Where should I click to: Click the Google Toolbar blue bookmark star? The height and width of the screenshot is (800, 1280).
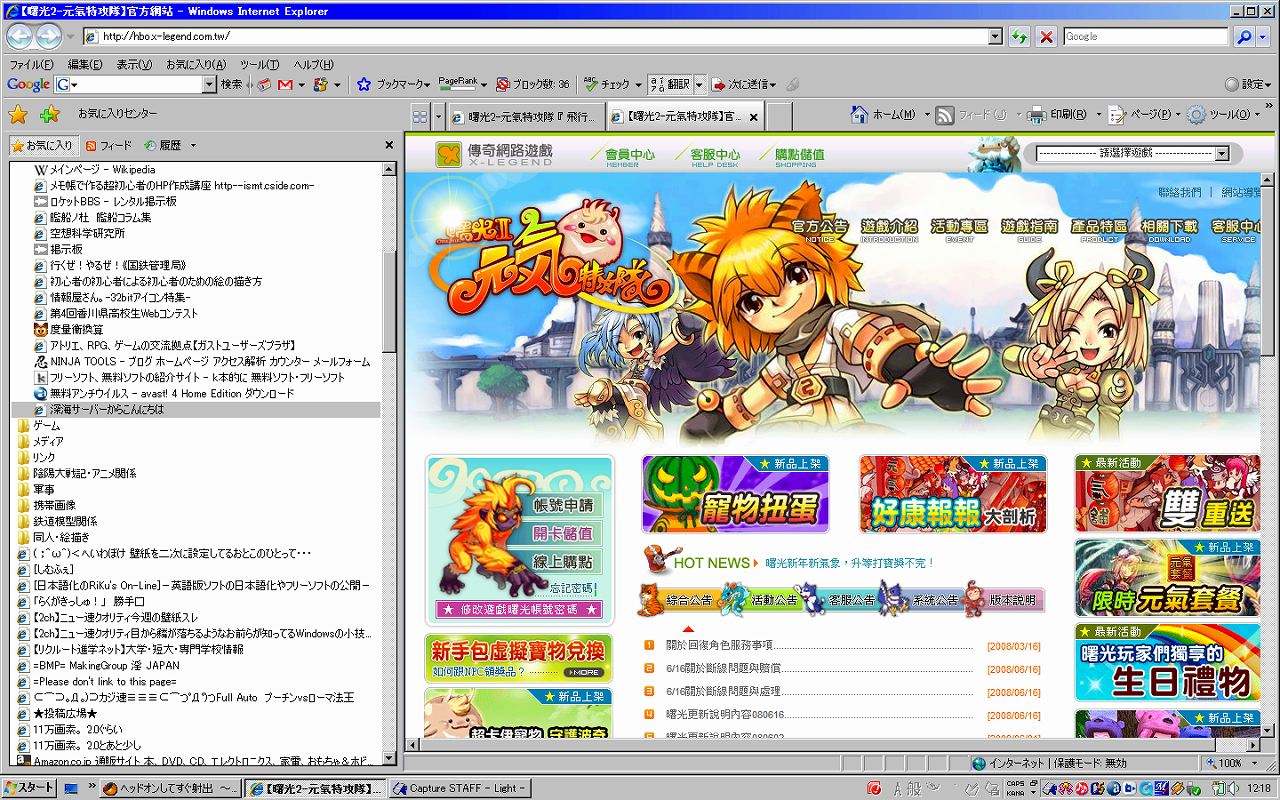[x=364, y=85]
